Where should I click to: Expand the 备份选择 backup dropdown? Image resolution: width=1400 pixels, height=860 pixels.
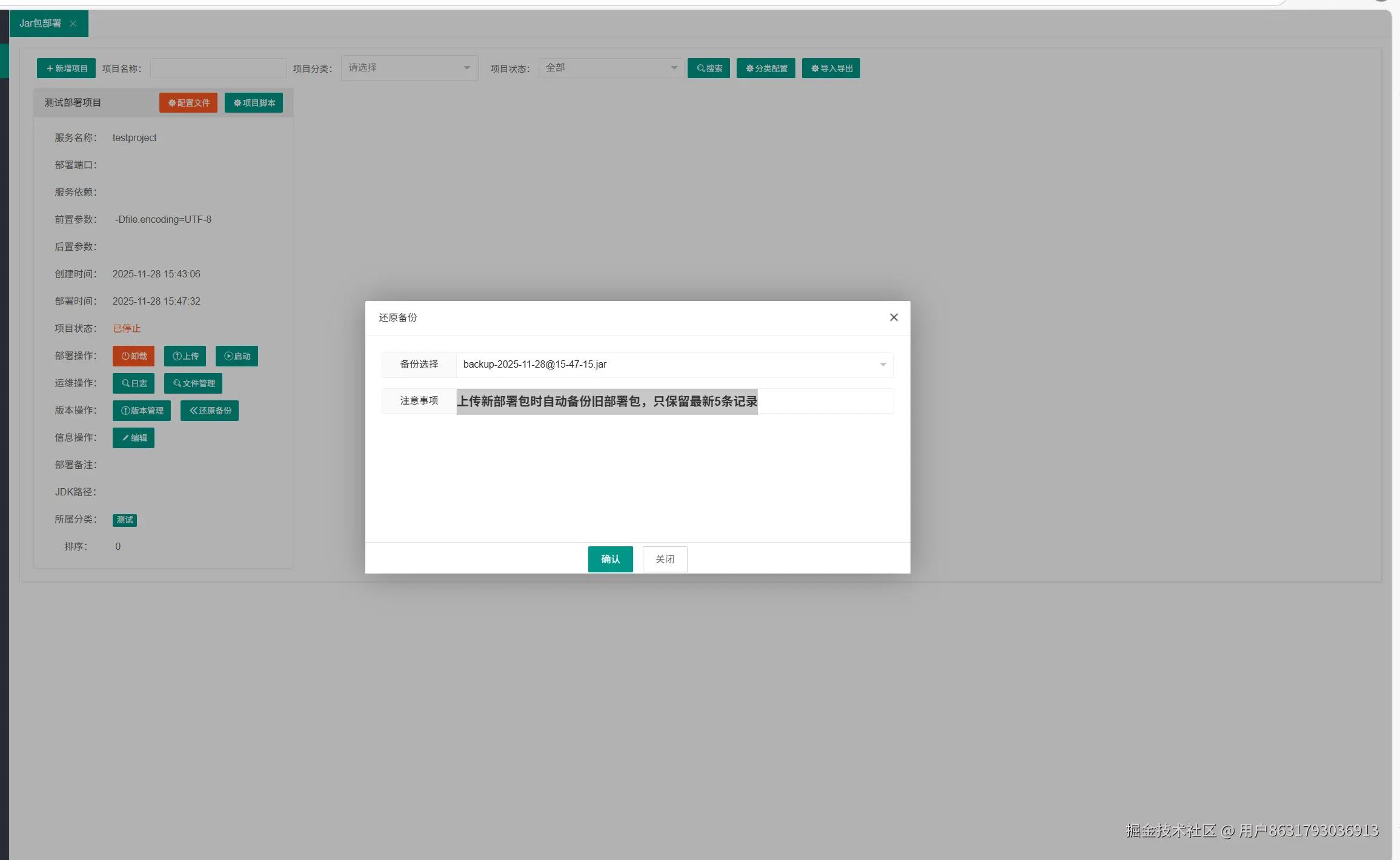[674, 365]
